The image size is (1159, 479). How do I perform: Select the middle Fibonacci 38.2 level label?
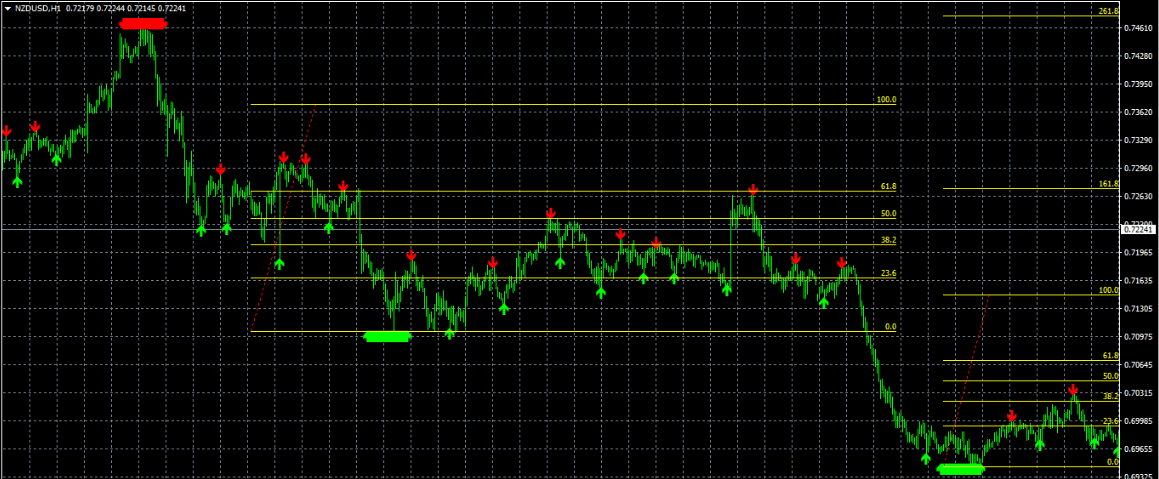click(x=888, y=241)
